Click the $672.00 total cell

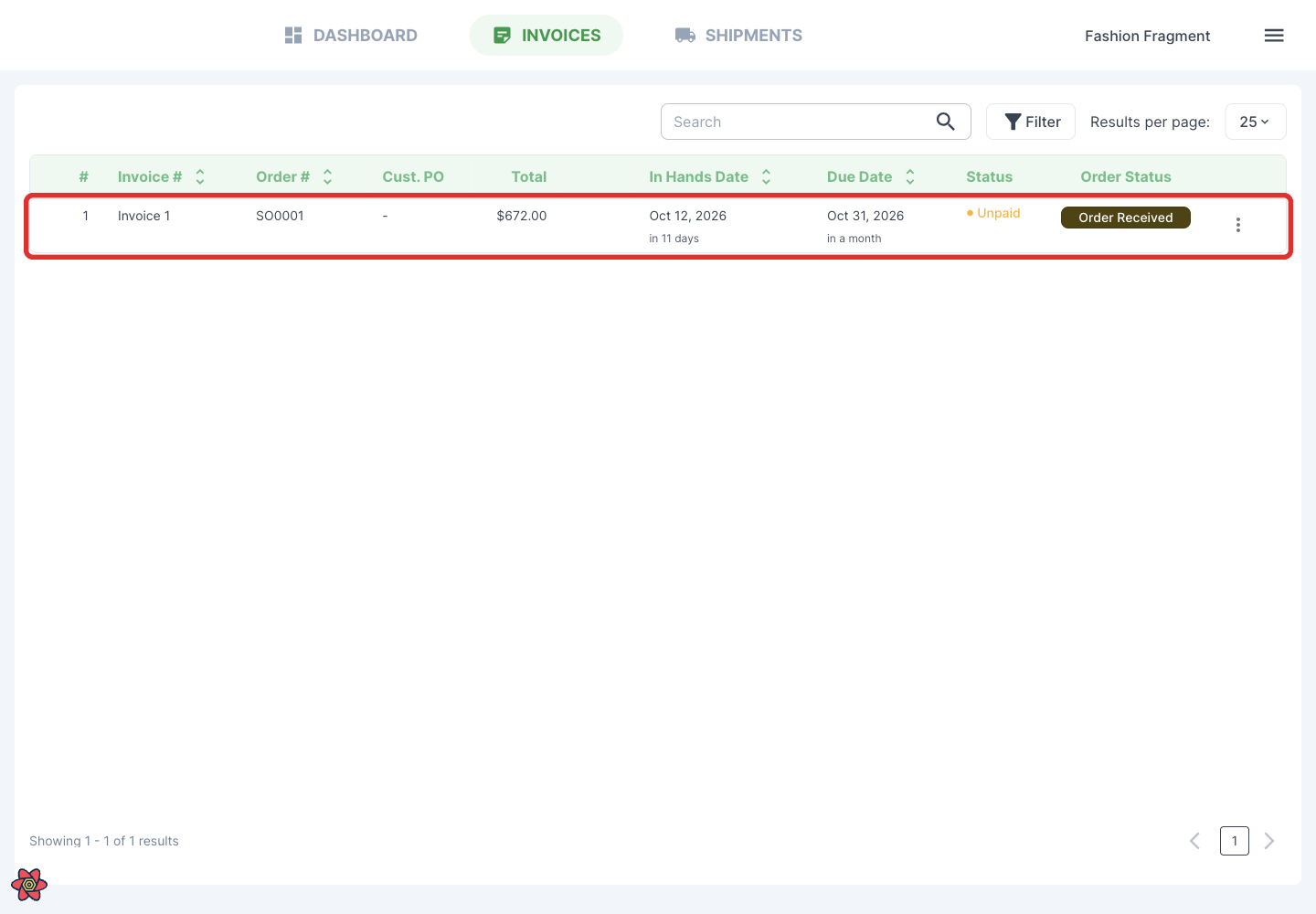coord(522,216)
